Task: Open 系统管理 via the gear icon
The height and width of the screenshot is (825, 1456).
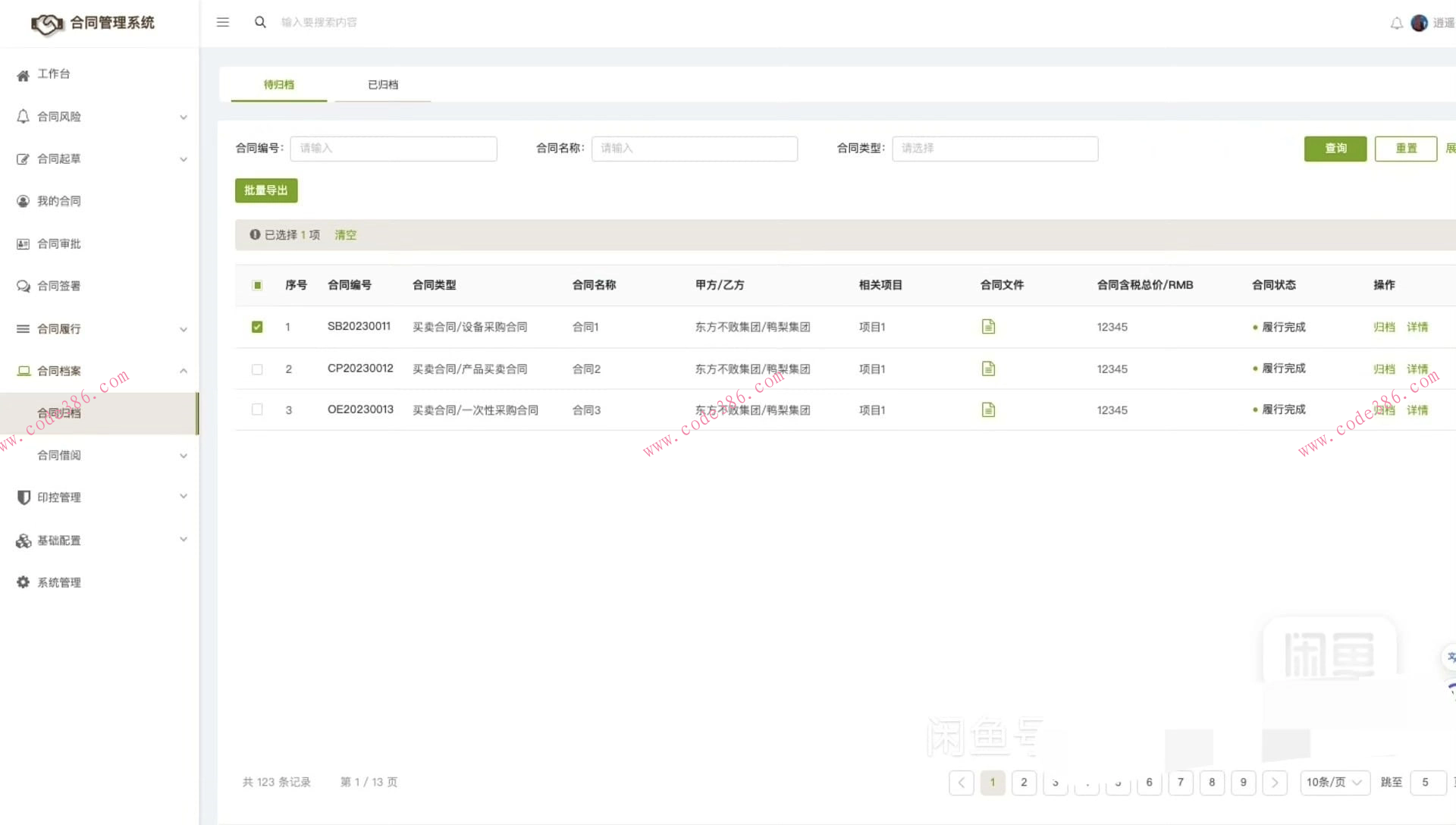Action: 23,582
